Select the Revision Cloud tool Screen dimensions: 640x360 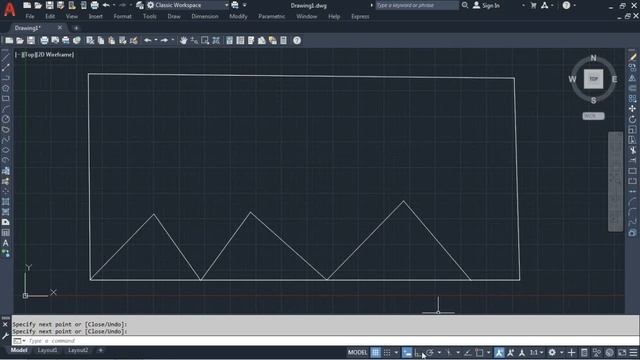coord(5,129)
